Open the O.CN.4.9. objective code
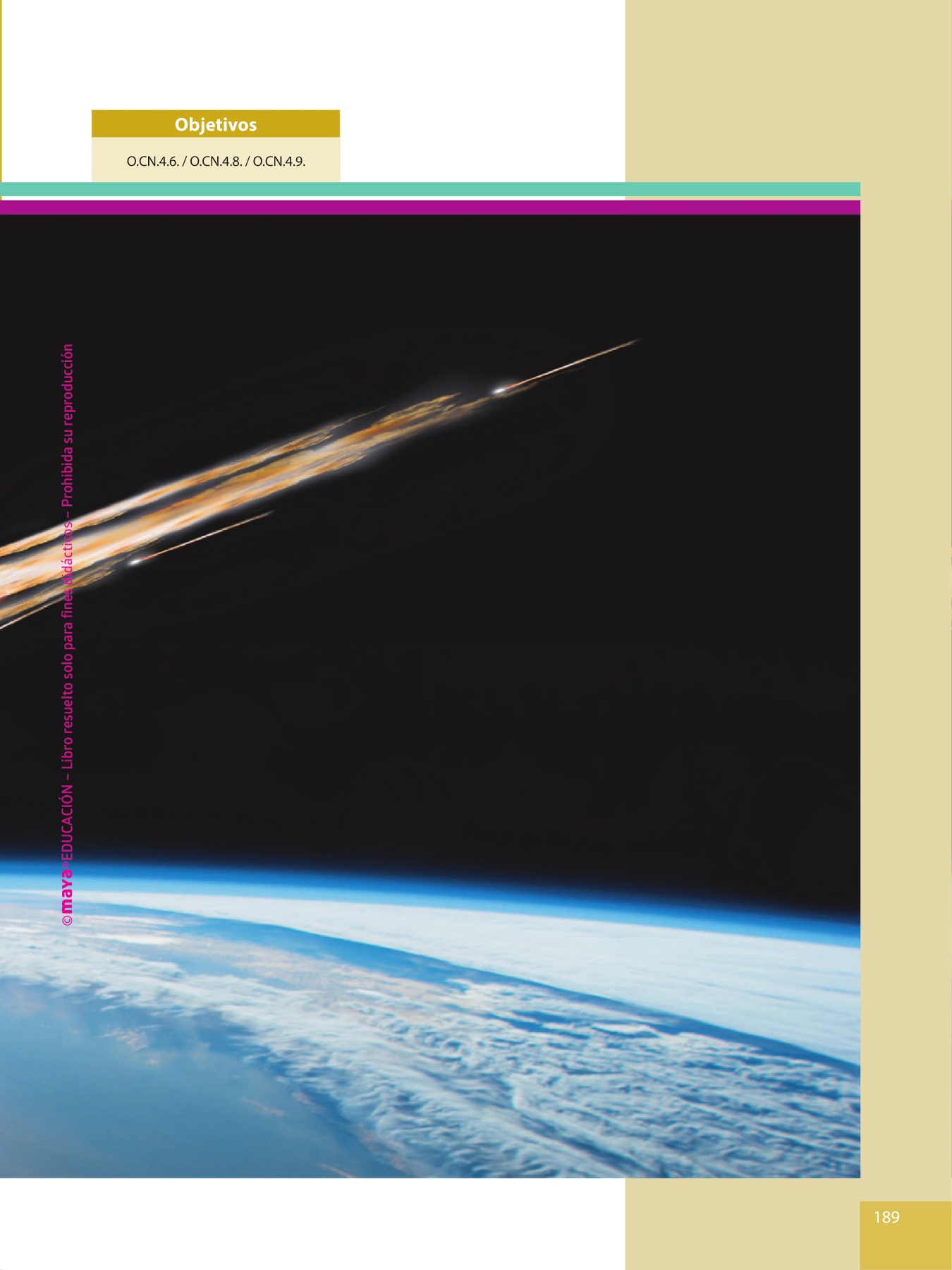The width and height of the screenshot is (952, 1270). click(279, 162)
